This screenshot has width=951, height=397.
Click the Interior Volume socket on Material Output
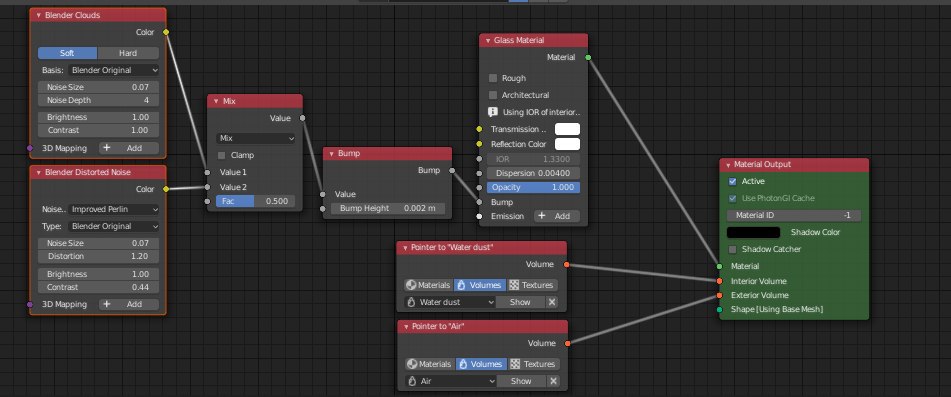point(719,281)
